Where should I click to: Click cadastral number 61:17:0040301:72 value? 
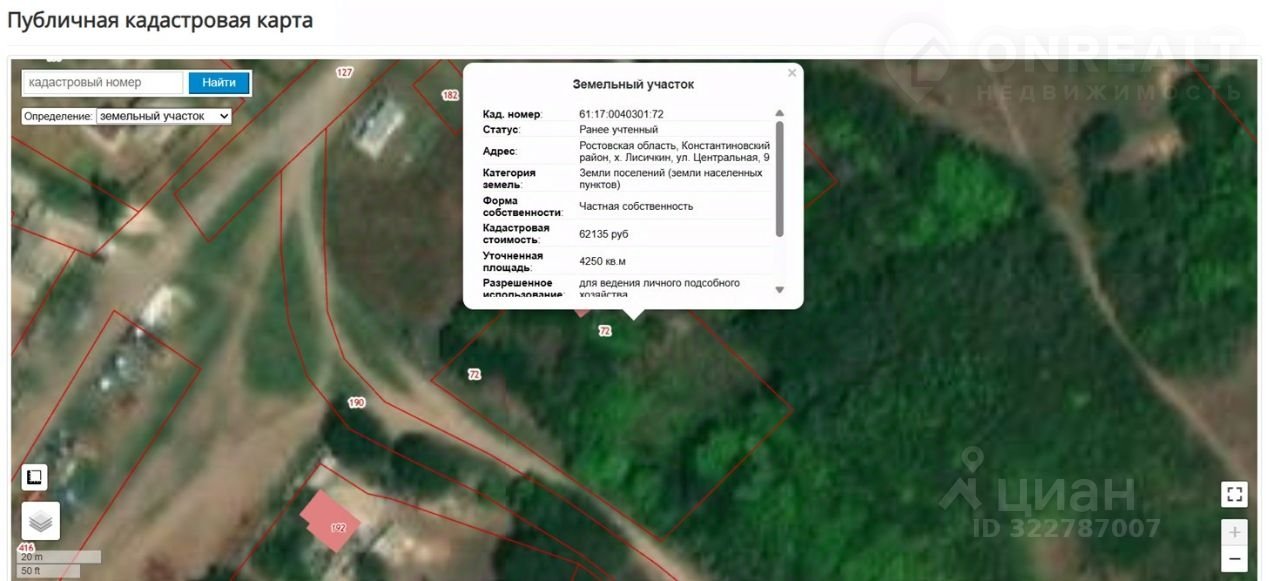pyautogui.click(x=621, y=115)
